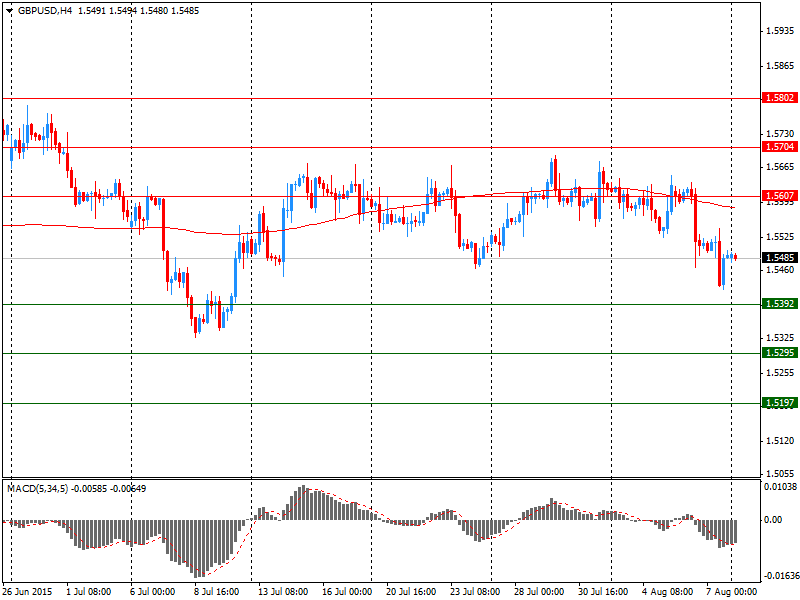Select the red 1.5704 resistance price label
Screen dimensions: 800x600
pos(780,147)
